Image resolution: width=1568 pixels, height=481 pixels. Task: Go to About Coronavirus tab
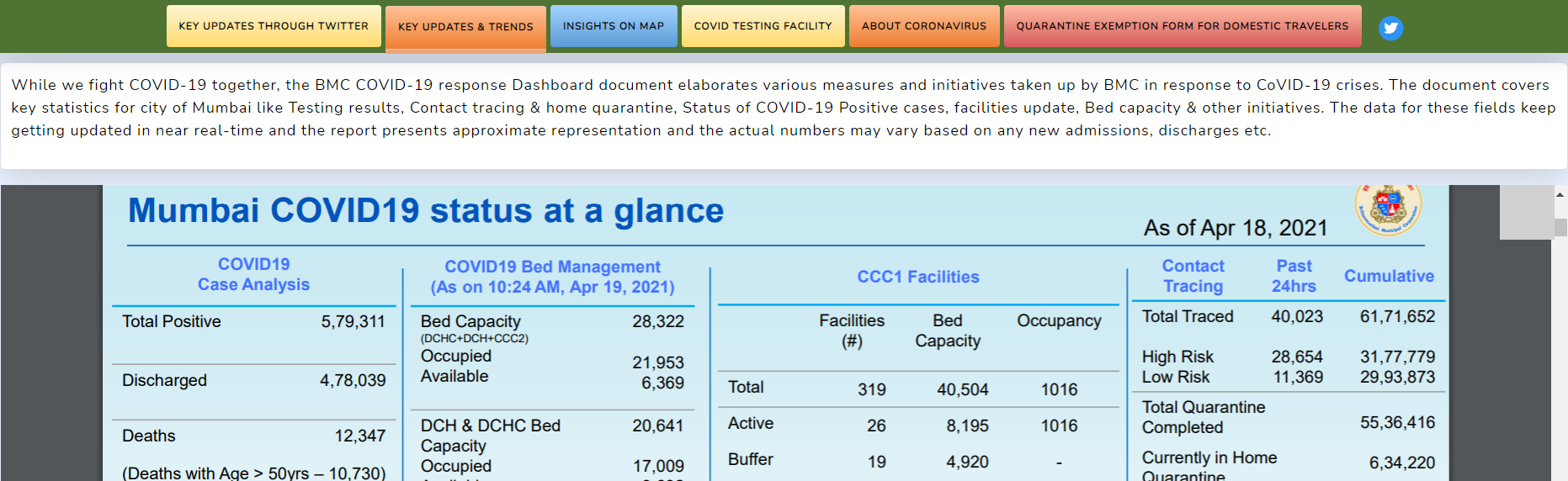coord(924,26)
